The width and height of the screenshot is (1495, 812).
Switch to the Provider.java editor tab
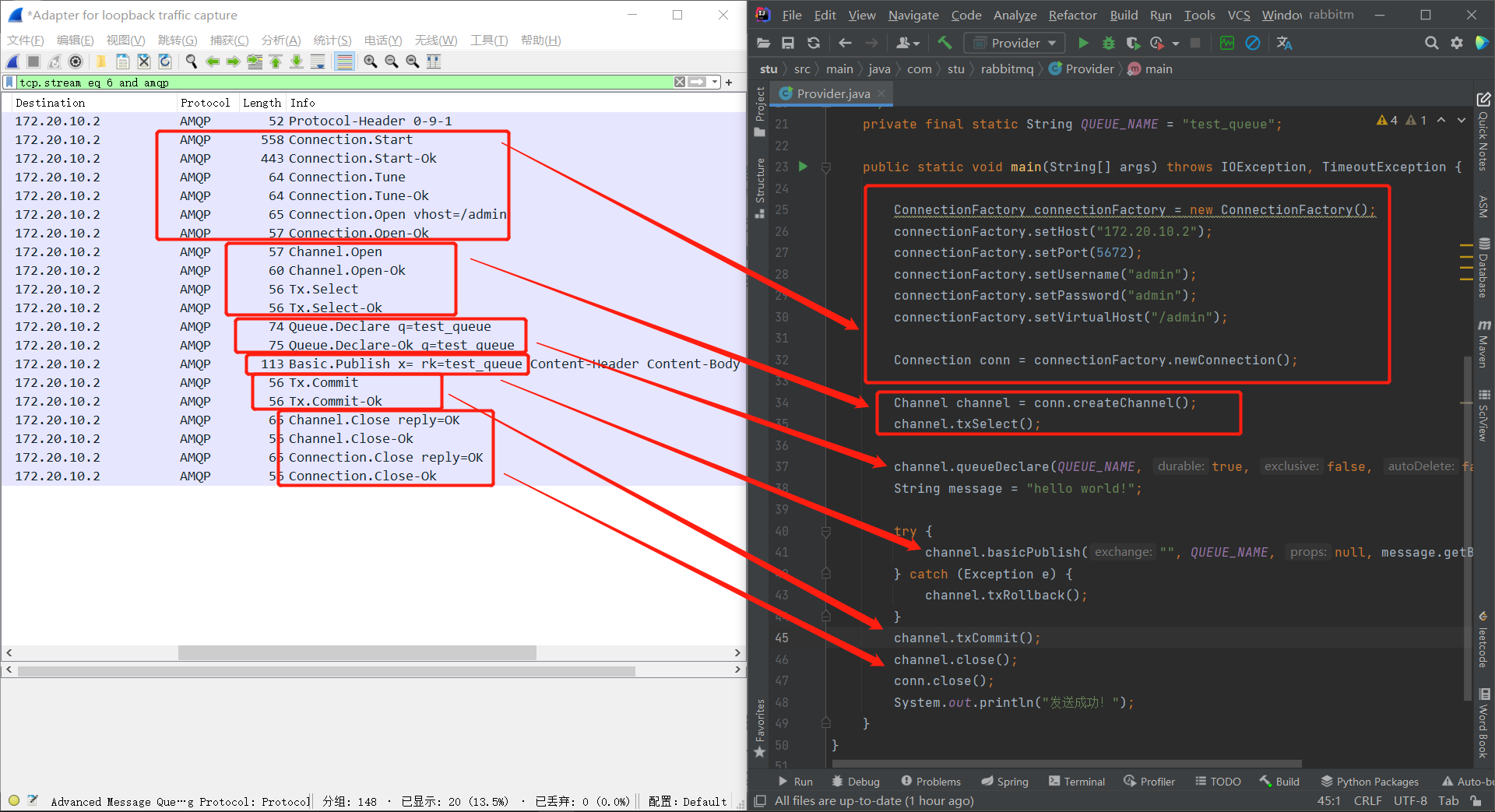point(832,93)
